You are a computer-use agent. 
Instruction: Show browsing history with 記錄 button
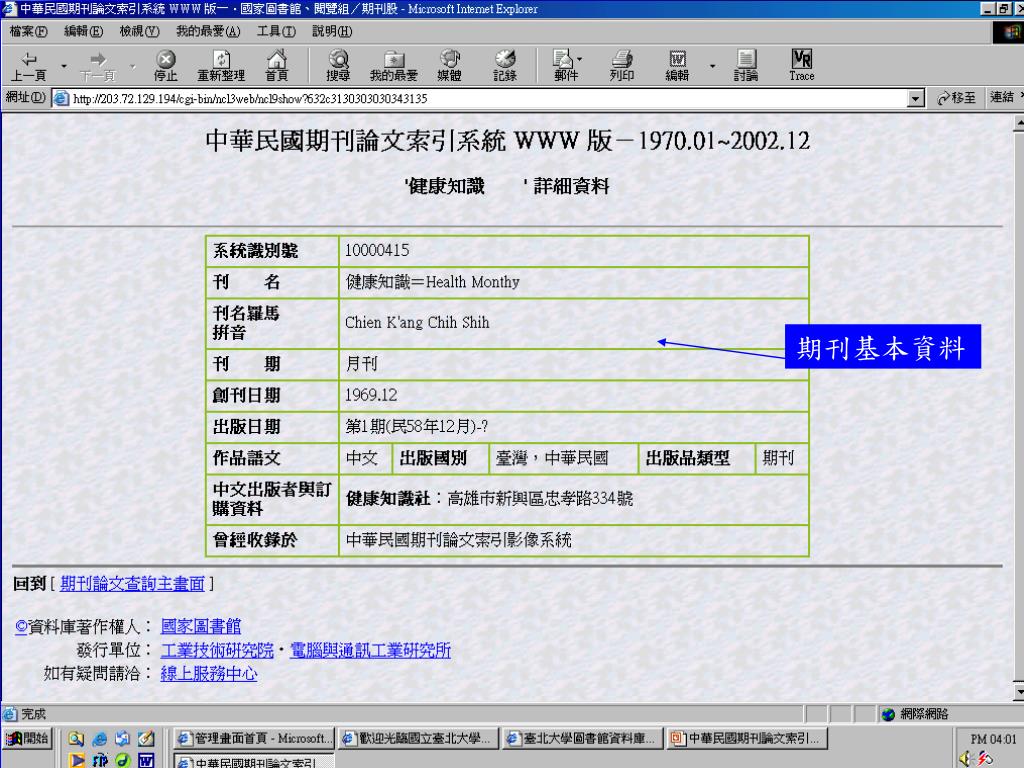point(505,66)
